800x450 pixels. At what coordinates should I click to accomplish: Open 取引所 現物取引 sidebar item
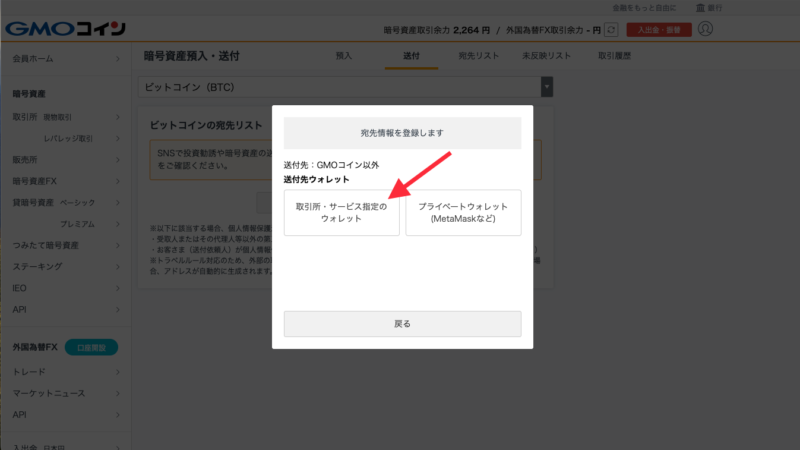(66, 117)
